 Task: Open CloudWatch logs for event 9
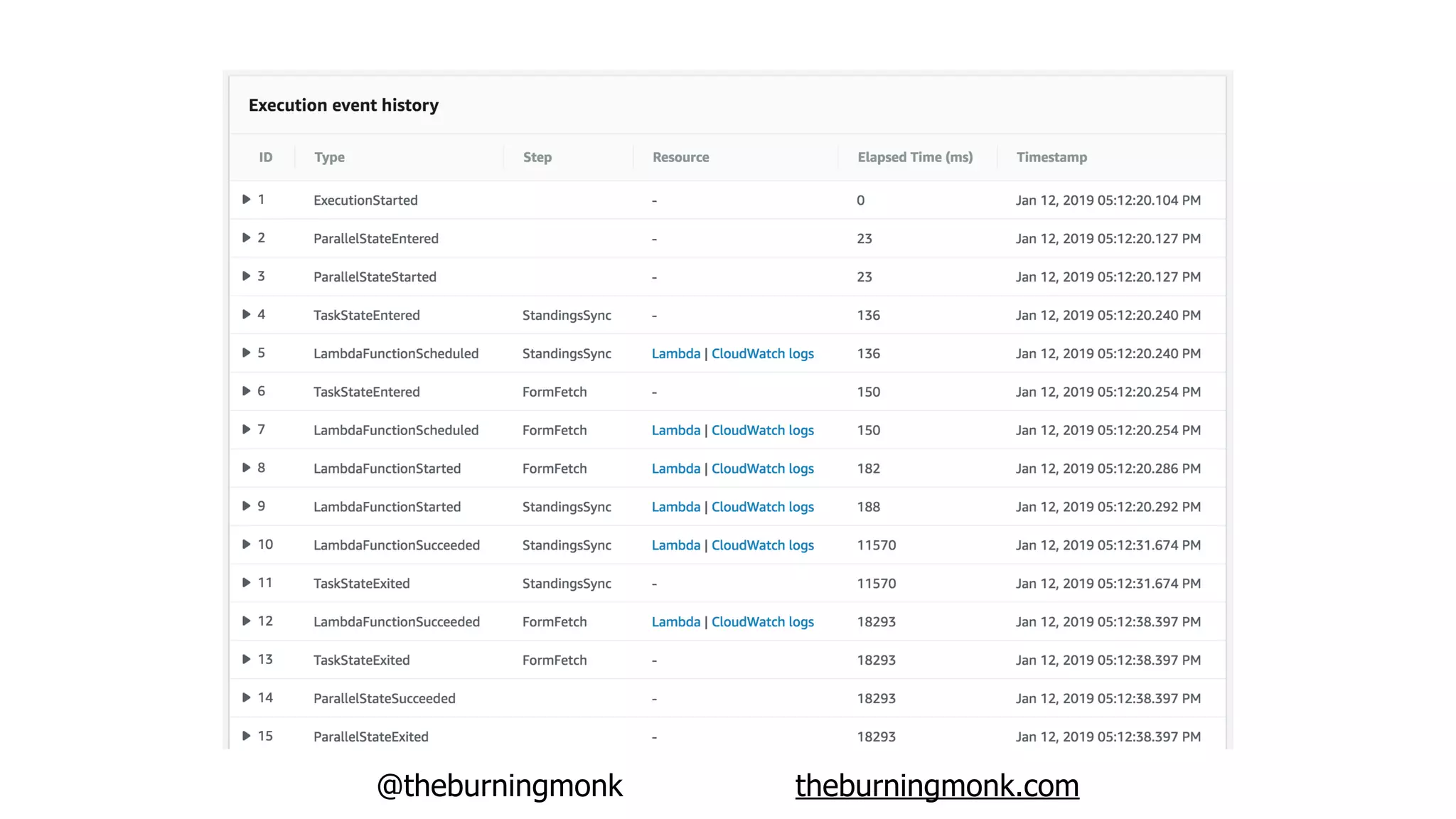(763, 507)
